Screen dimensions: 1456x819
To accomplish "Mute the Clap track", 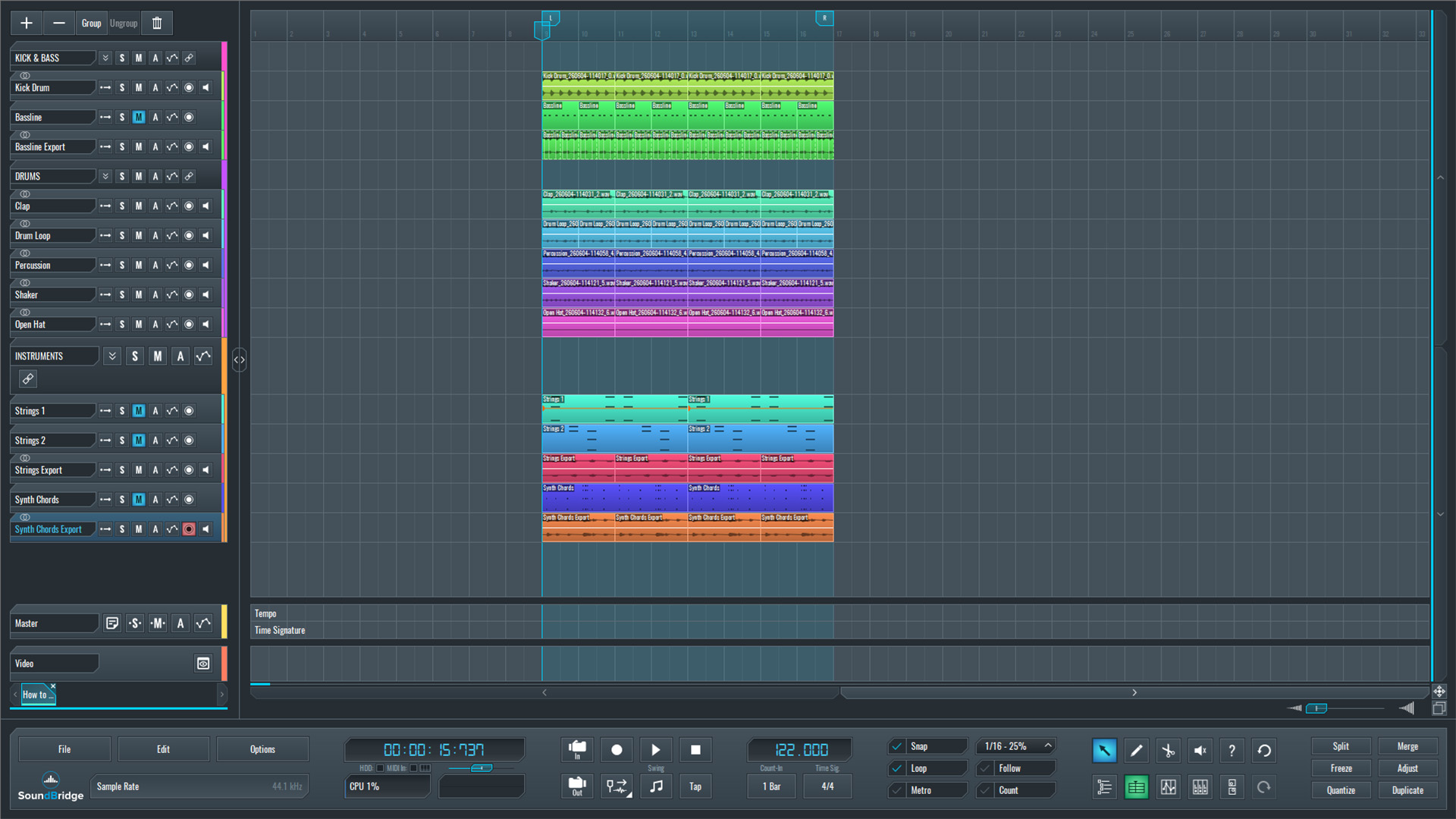I will (x=139, y=206).
